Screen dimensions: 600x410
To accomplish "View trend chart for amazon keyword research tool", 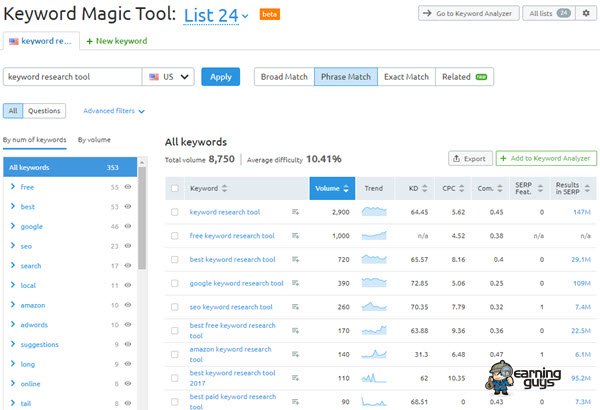I will (x=374, y=354).
